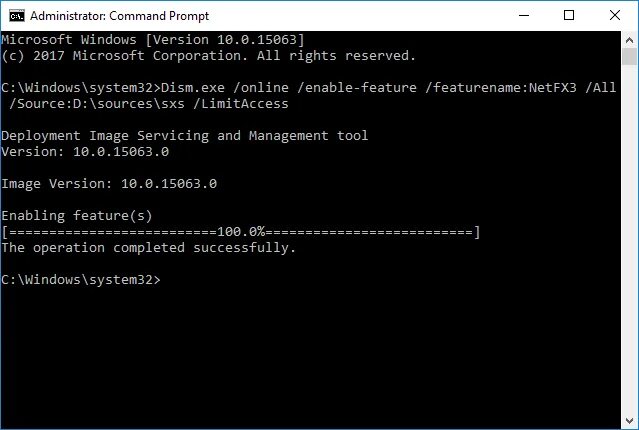Screen dimensions: 639x430
Task: Click the 'Dism.exe /online' command text
Action: 225,88
